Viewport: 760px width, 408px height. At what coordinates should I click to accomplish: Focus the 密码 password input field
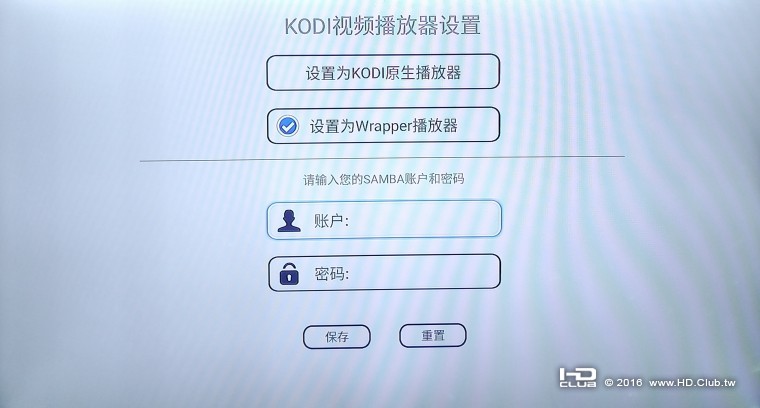click(x=384, y=273)
